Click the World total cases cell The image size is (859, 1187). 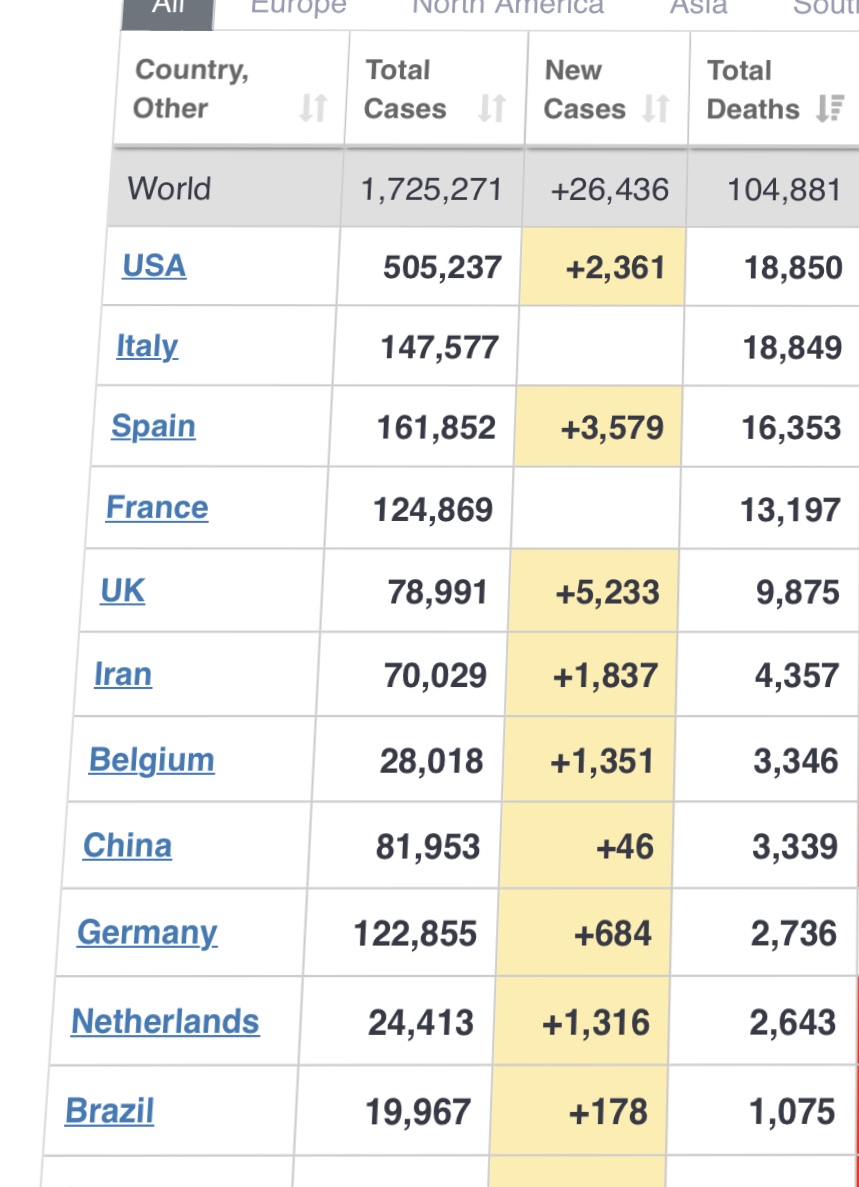pyautogui.click(x=431, y=189)
